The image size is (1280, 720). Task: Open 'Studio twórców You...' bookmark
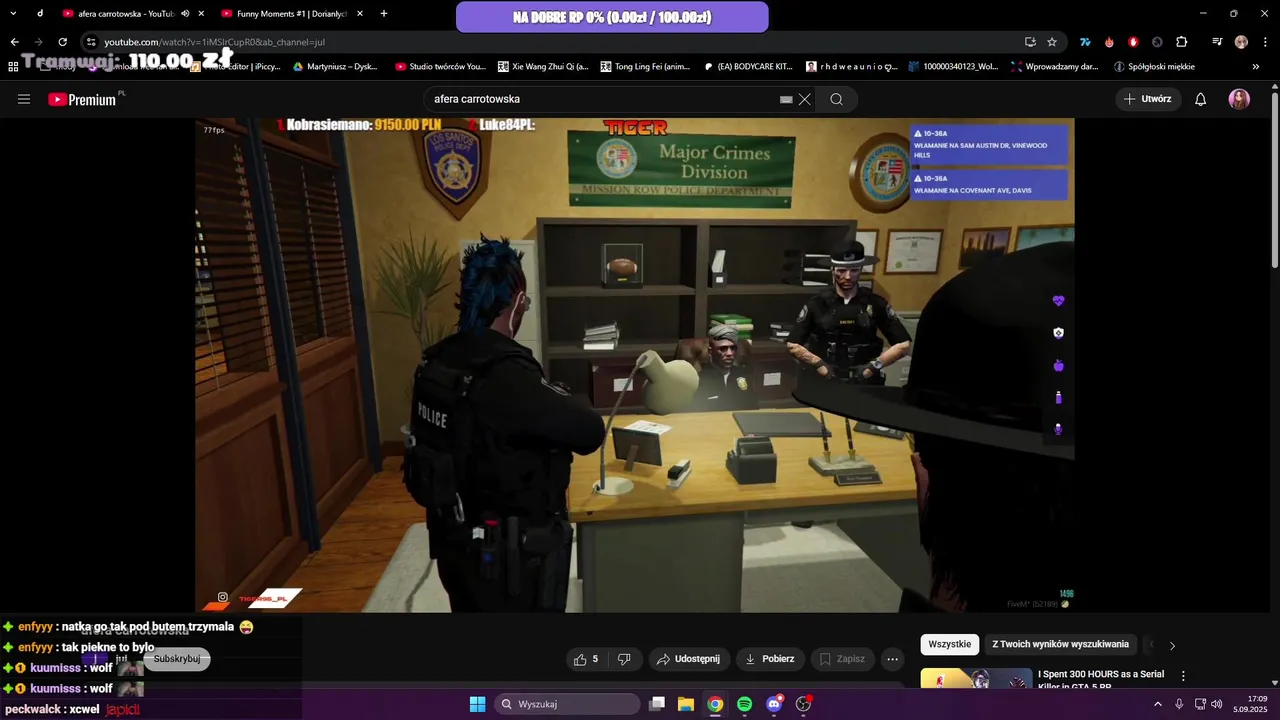pos(440,67)
